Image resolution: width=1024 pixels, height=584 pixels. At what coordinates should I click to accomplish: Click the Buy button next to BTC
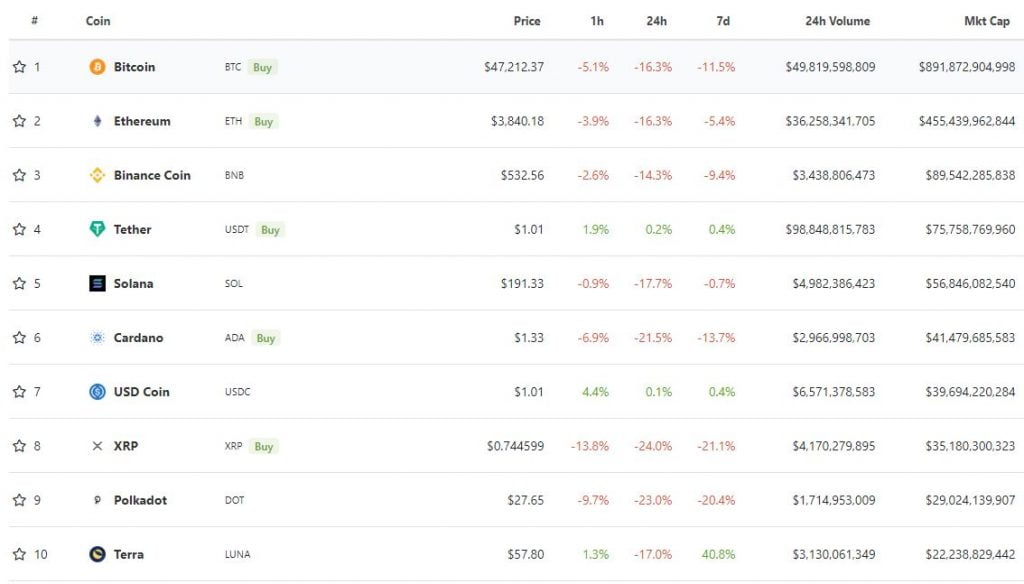tap(263, 67)
